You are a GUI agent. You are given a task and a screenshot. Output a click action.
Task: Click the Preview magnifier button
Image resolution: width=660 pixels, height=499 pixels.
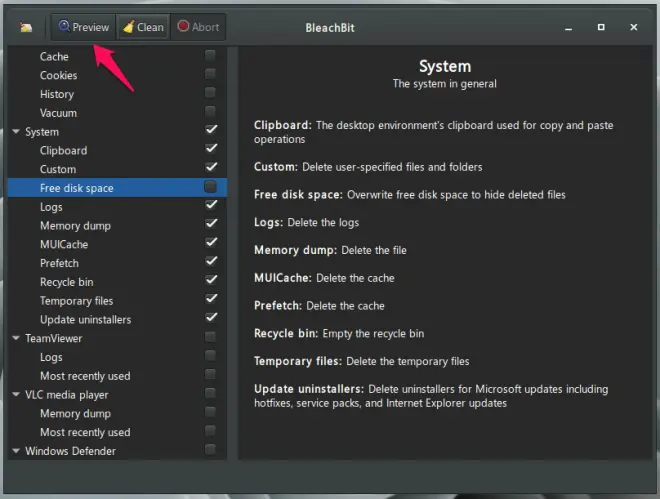click(x=83, y=27)
